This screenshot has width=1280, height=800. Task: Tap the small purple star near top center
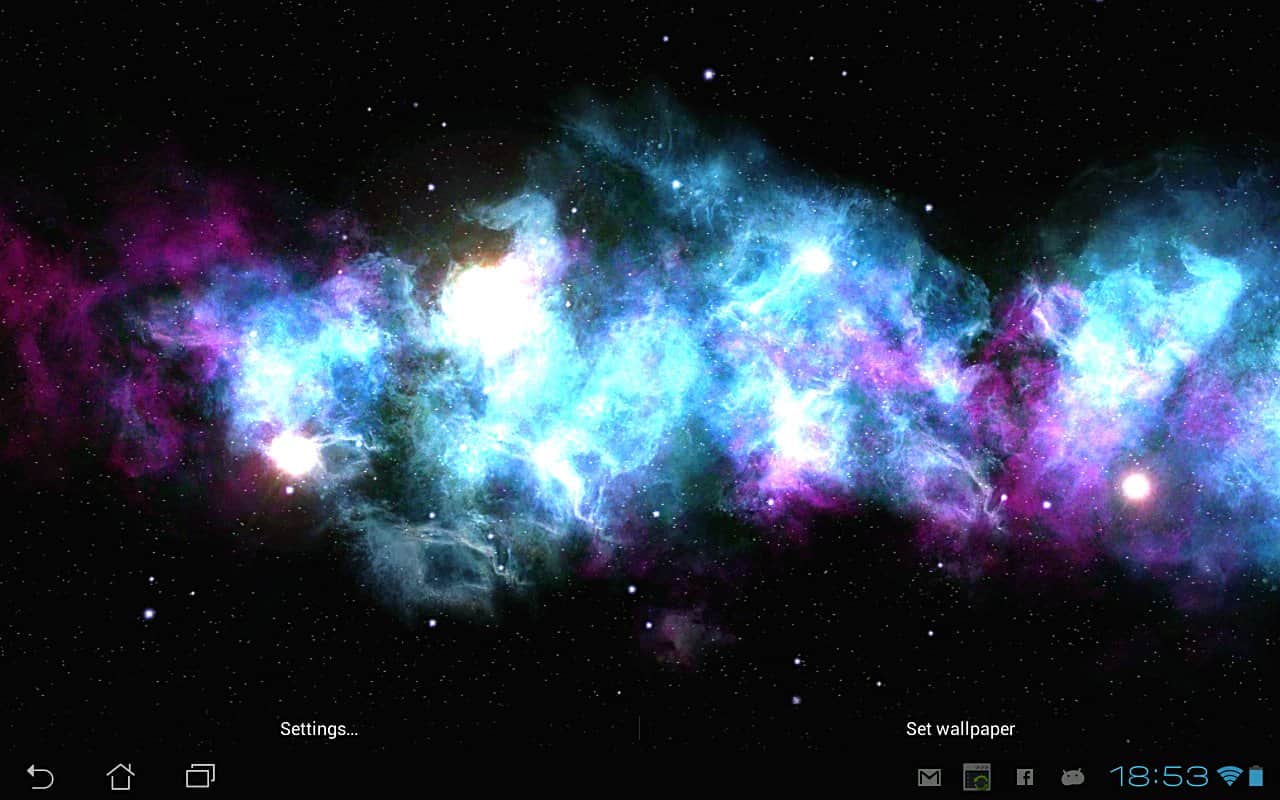click(x=708, y=74)
